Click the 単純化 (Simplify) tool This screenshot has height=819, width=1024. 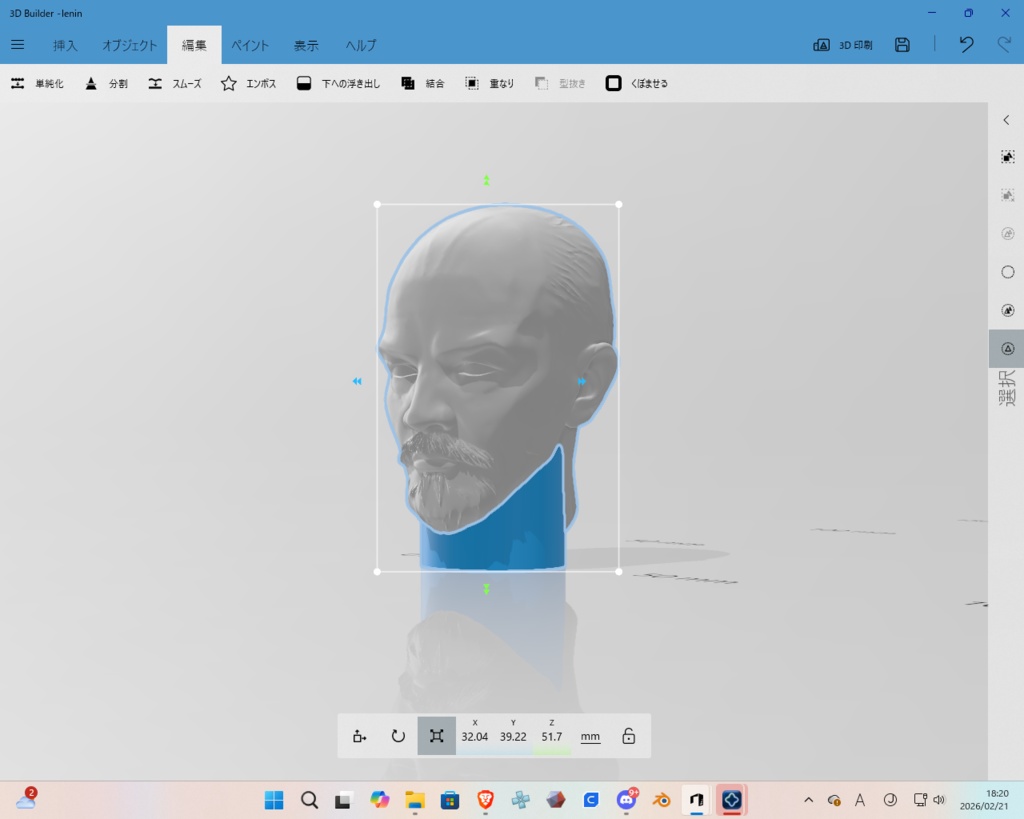[x=37, y=84]
